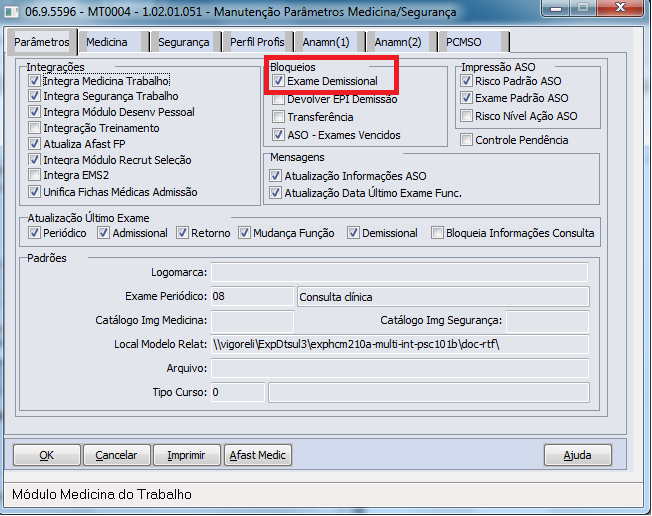652x516 pixels.
Task: Click the Logomarca input field
Action: point(399,272)
